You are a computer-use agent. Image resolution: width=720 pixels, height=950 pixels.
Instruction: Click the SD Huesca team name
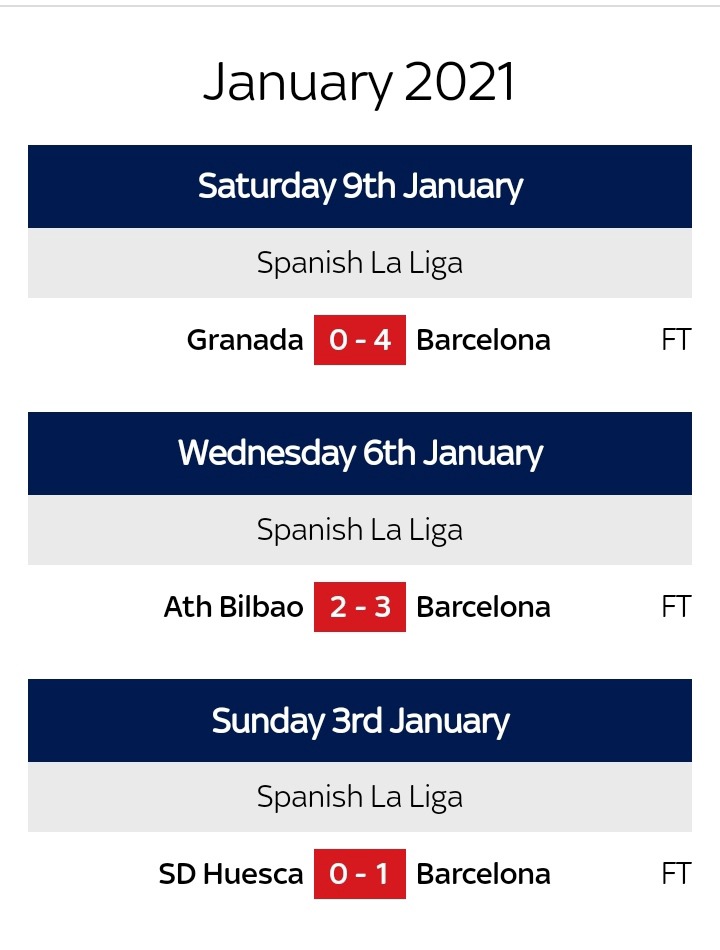(x=231, y=874)
